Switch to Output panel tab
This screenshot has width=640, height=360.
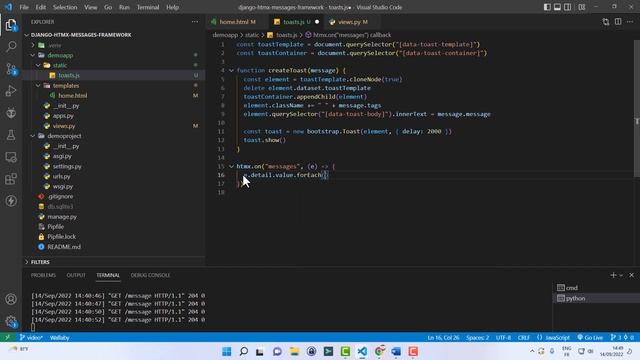tap(76, 275)
